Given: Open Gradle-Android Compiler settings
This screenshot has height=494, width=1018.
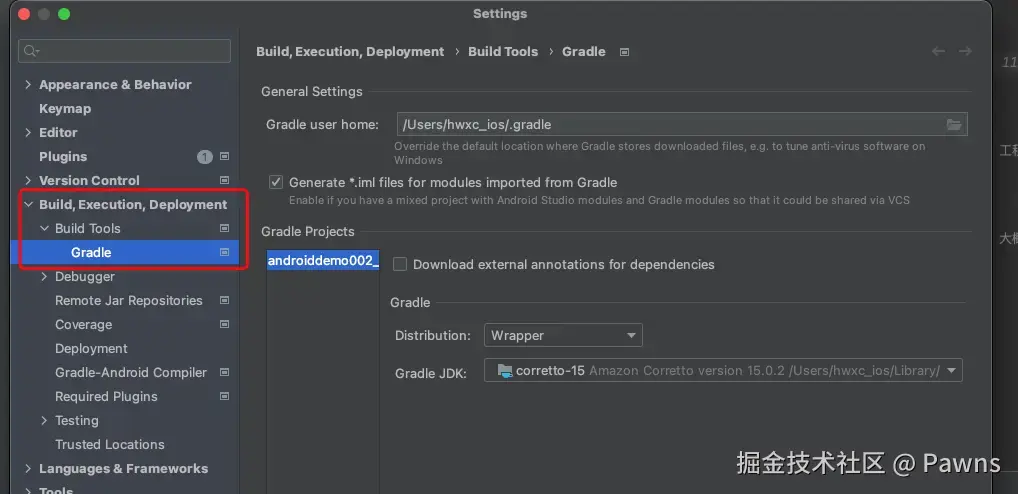Looking at the screenshot, I should click(x=131, y=373).
